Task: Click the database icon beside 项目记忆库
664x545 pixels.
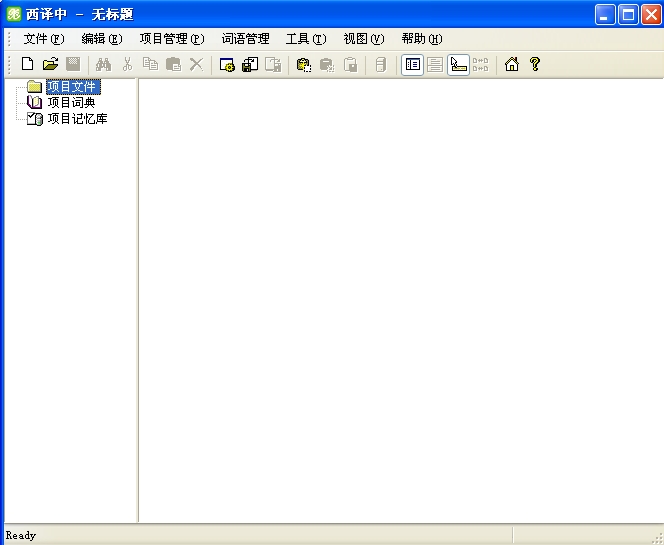Action: pyautogui.click(x=35, y=119)
